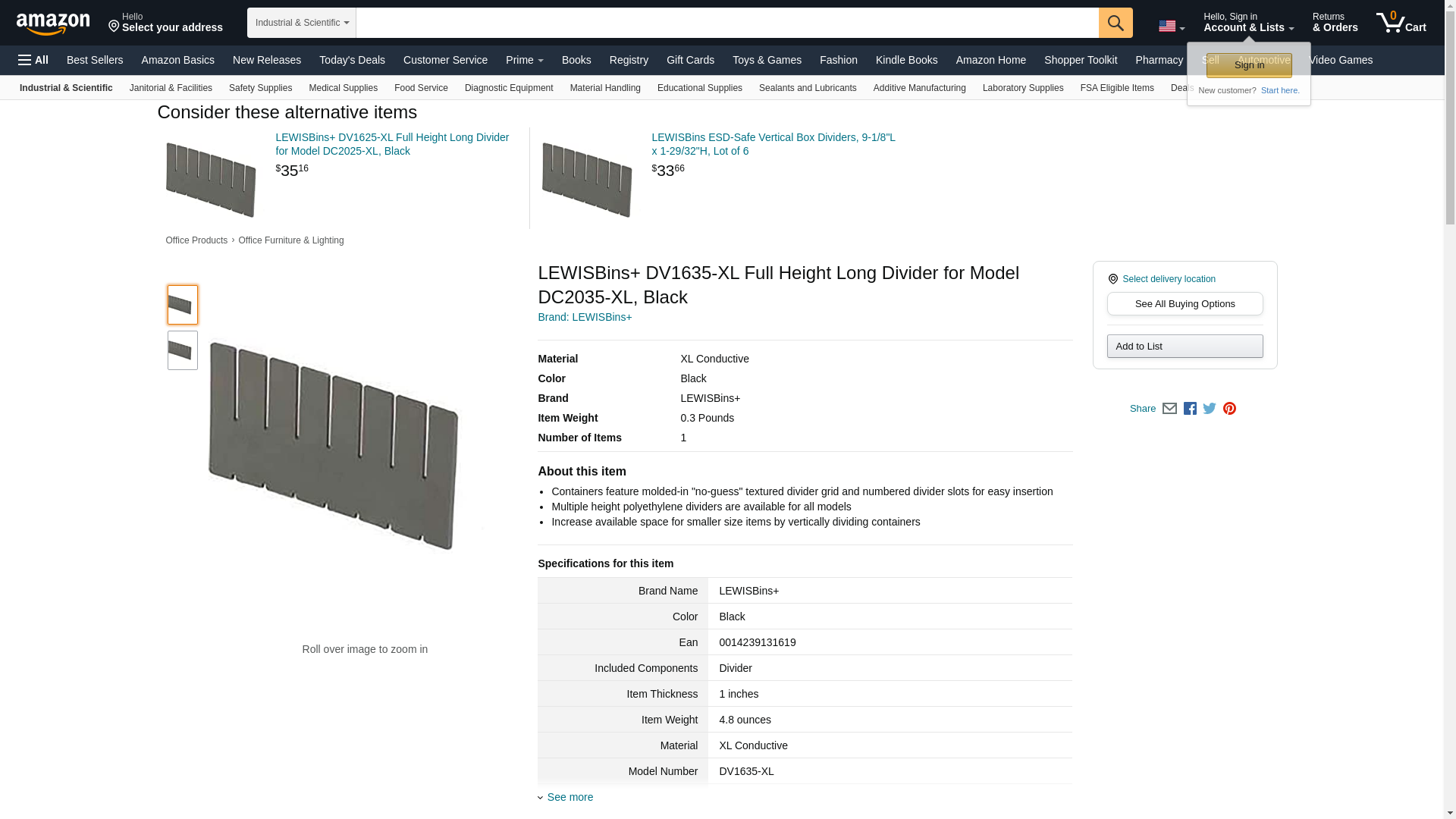Open the Brand: LEWISBins+ link
The height and width of the screenshot is (819, 1456).
click(x=584, y=317)
